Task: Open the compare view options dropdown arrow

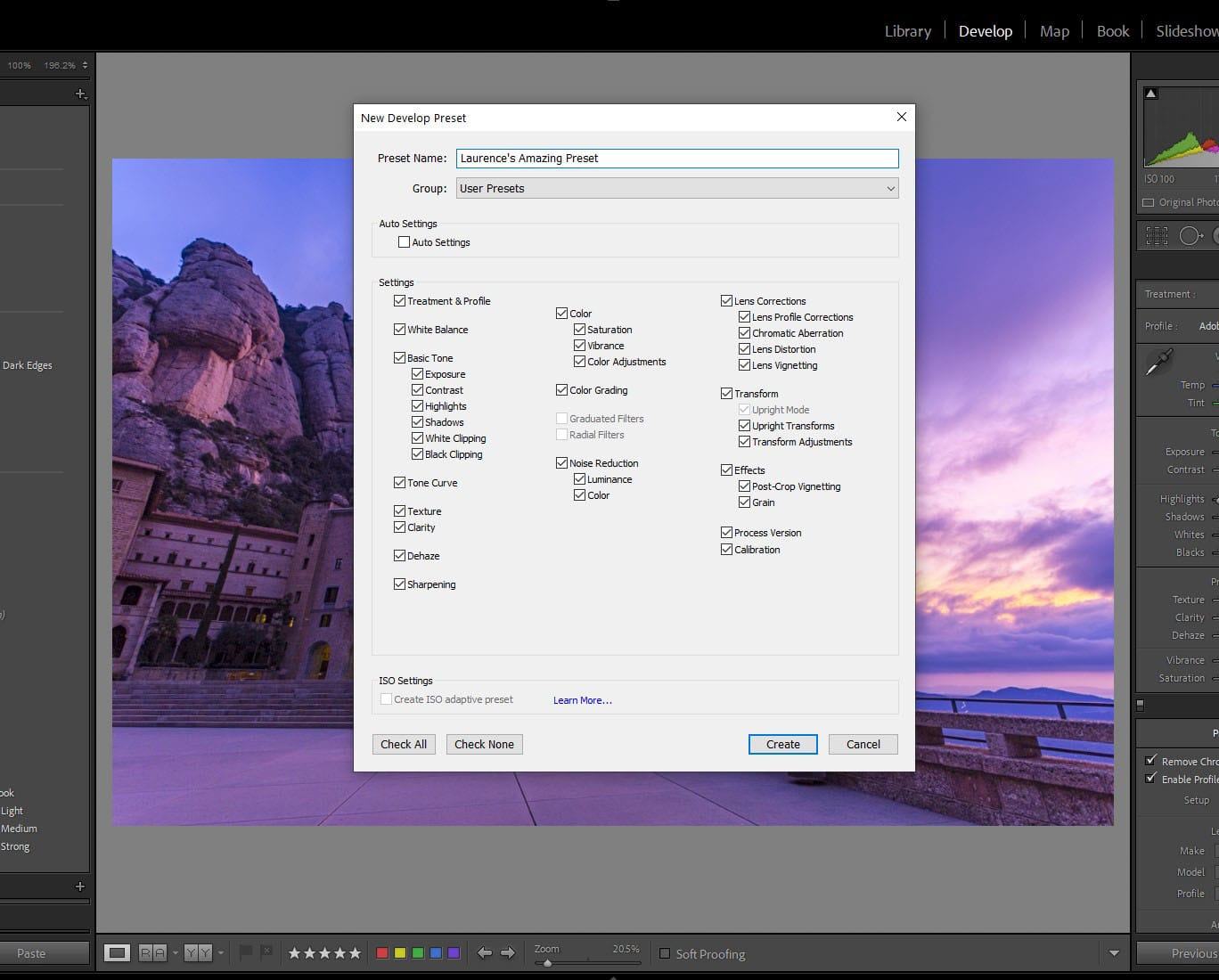Action: pos(175,951)
